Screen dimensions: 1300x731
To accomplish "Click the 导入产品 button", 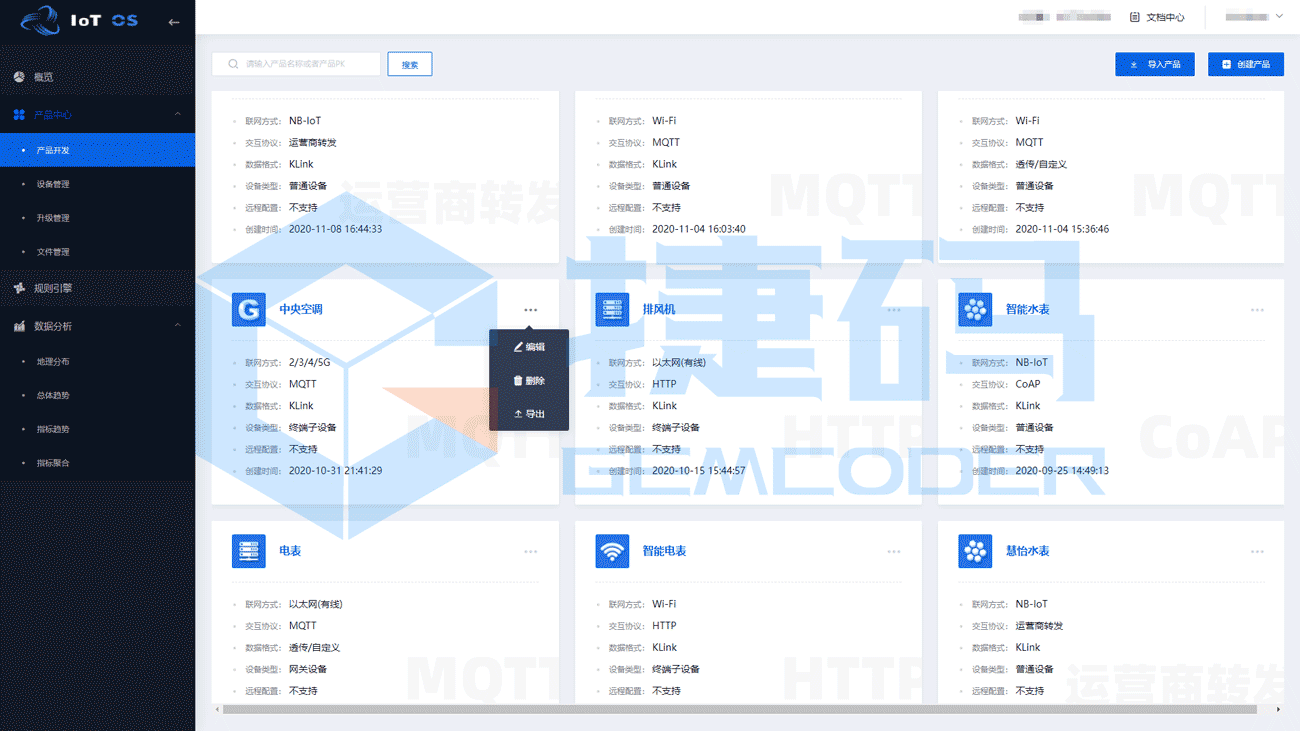I will pos(1154,64).
